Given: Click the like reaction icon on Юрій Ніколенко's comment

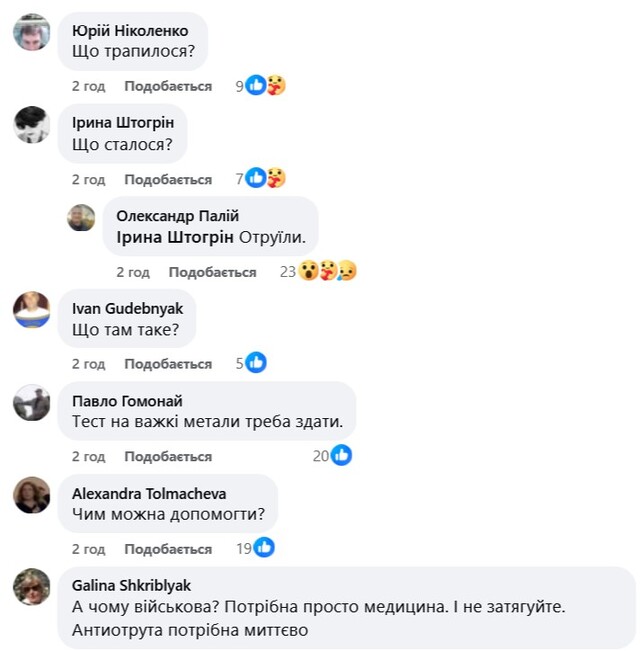Looking at the screenshot, I should tap(256, 86).
